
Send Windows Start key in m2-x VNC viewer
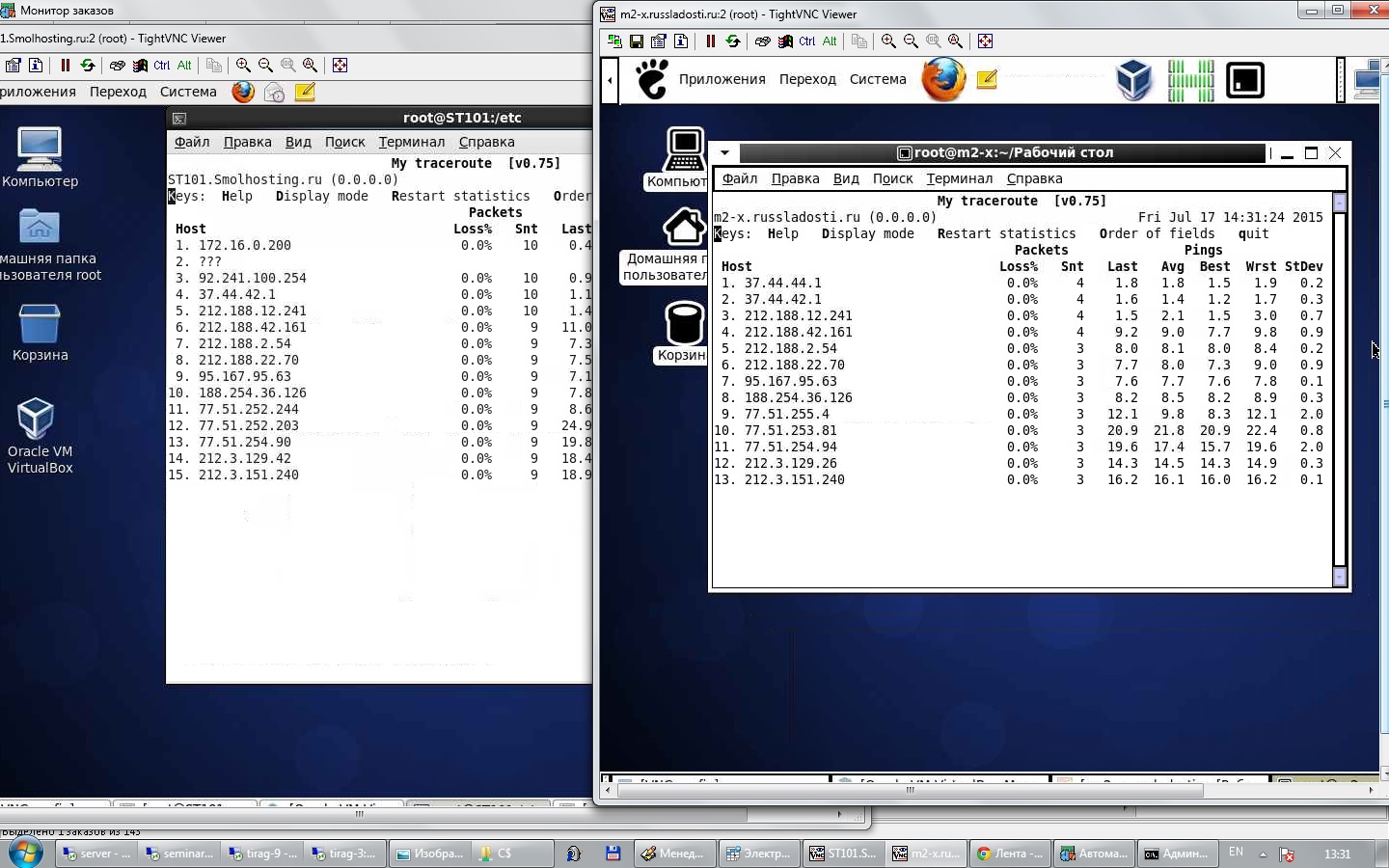(x=785, y=41)
